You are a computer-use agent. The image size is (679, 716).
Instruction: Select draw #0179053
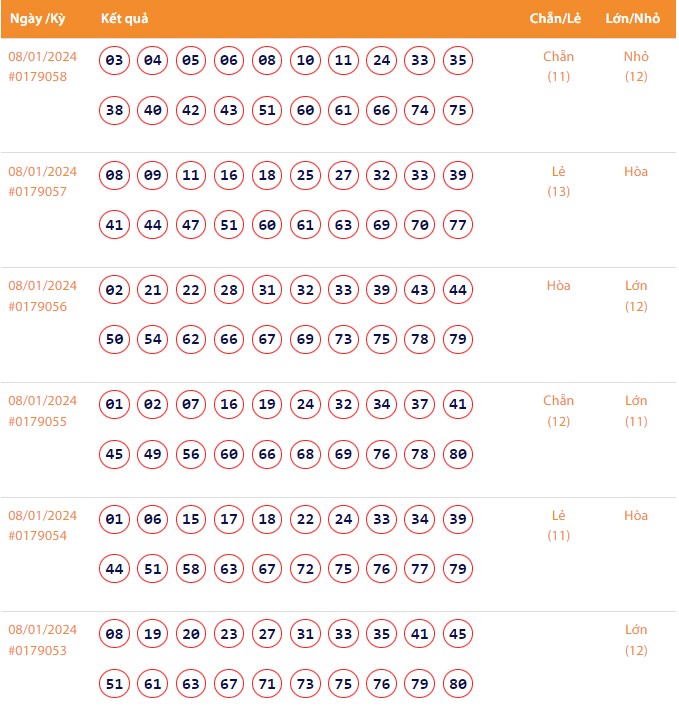(x=37, y=650)
